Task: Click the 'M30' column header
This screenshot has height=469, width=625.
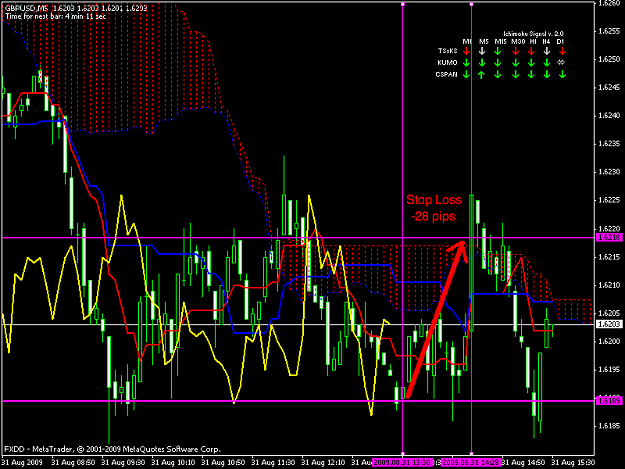Action: (518, 41)
